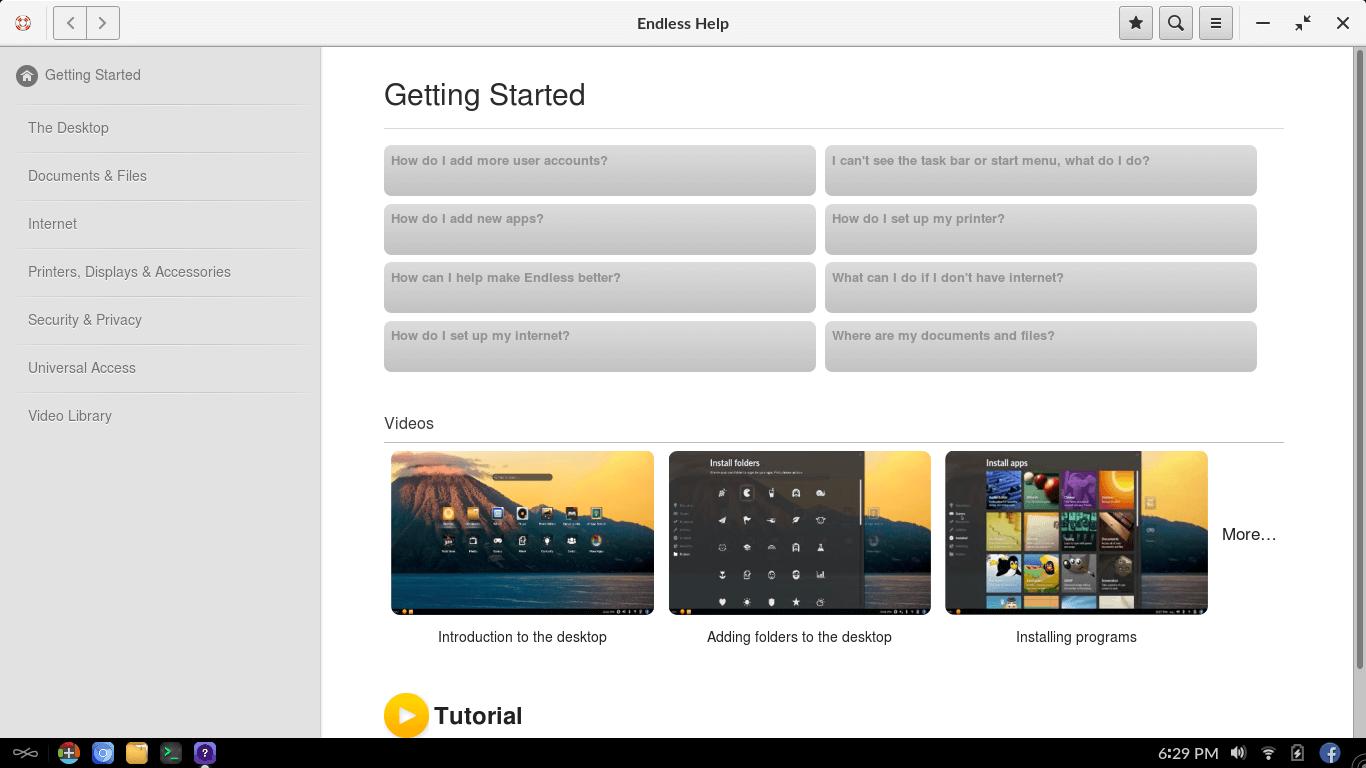Screen dimensions: 1366x768
Task: Open 'What can I do if I don't have internet?'
Action: (x=1041, y=287)
